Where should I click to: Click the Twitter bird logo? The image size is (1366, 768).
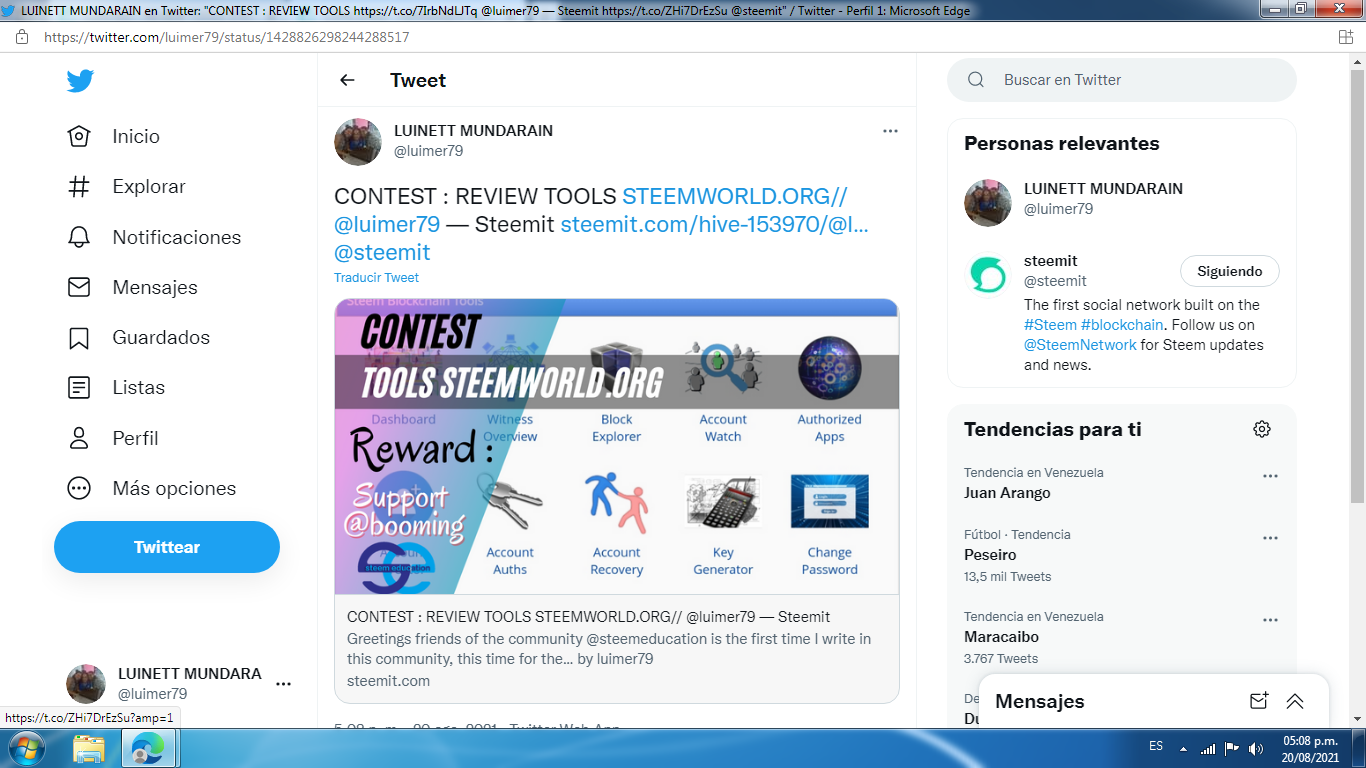[80, 81]
